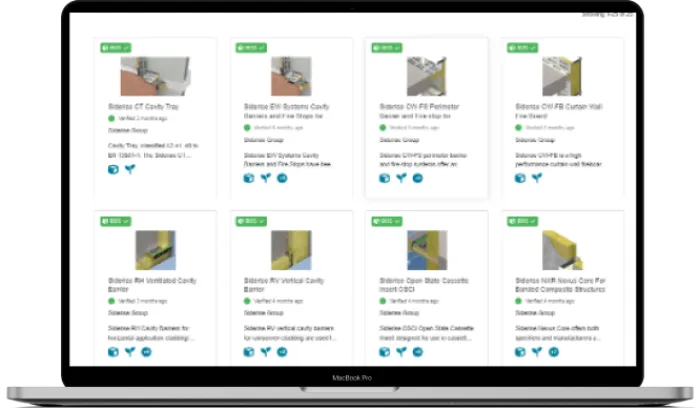Image resolution: width=700 pixels, height=409 pixels.
Task: Click the round teal badge icon on RV Vertical card
Action: coord(282,352)
